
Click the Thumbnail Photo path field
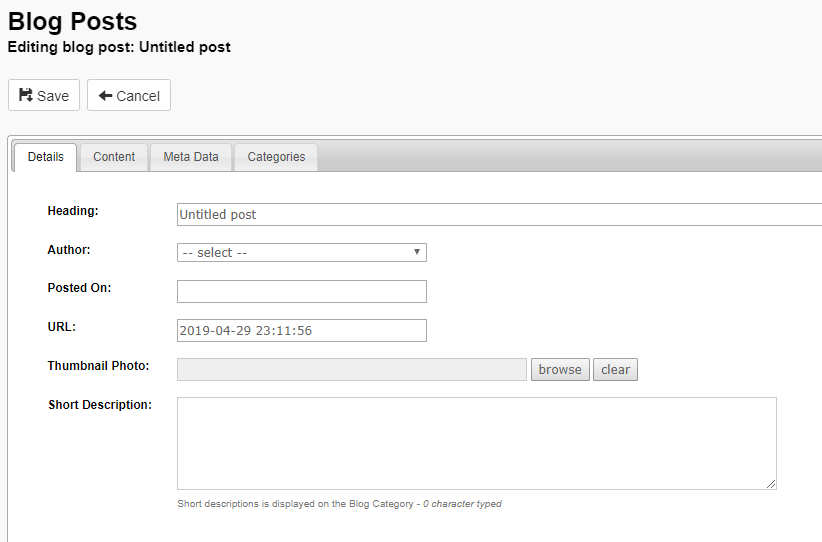(352, 370)
